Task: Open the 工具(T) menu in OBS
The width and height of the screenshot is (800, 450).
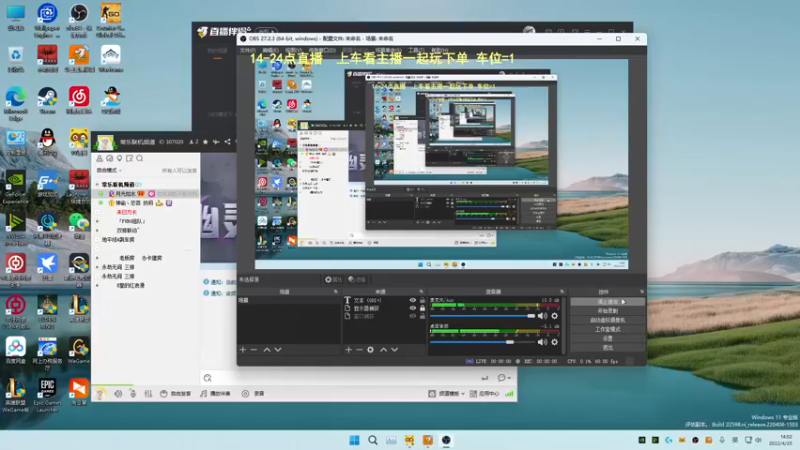Action: (x=416, y=51)
